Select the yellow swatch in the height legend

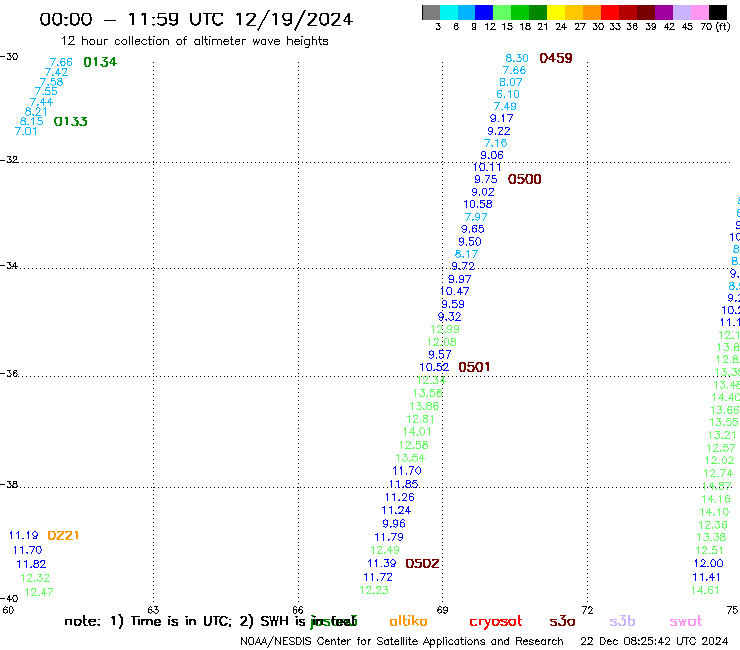coord(556,12)
